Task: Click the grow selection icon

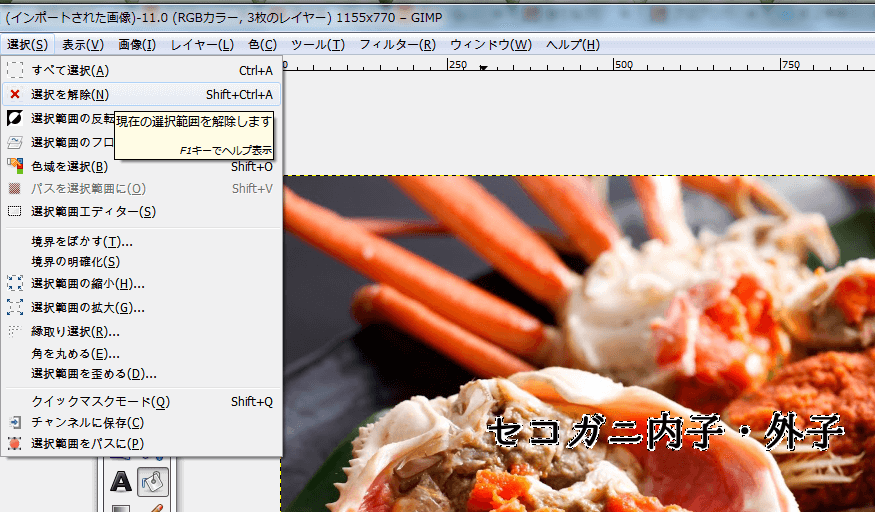Action: (15, 307)
